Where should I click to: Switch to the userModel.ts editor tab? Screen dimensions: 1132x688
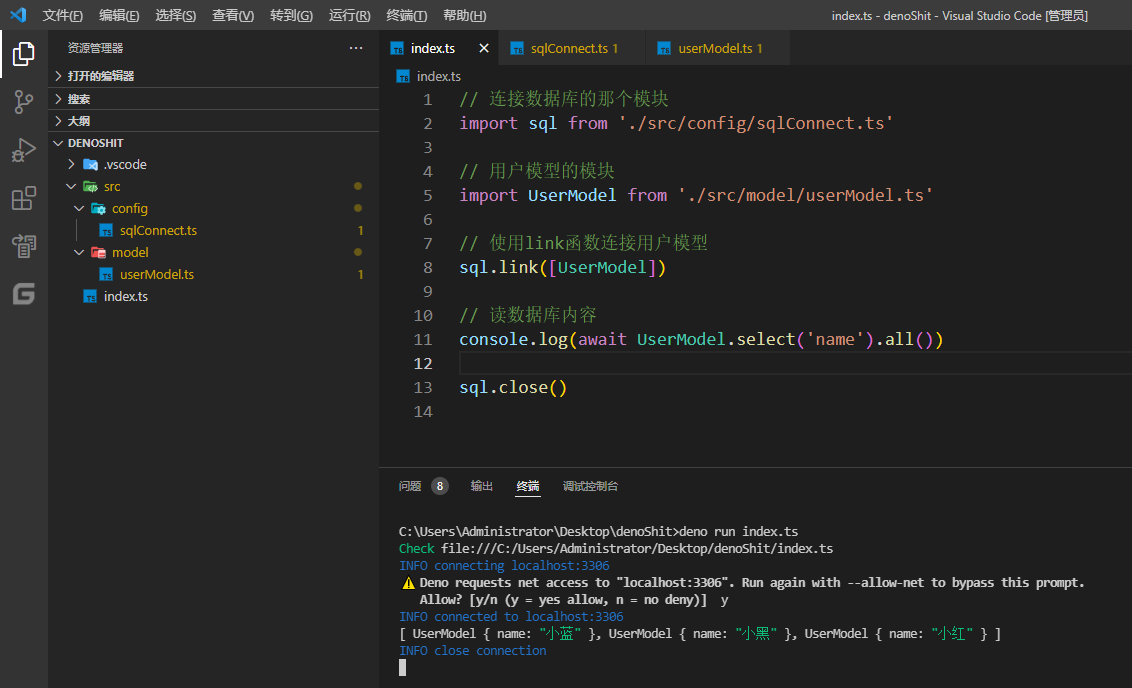point(719,48)
